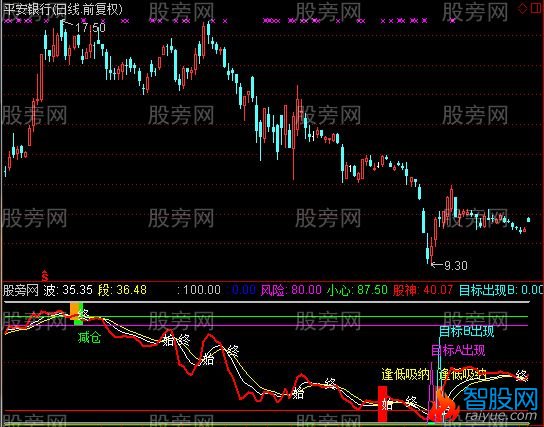This screenshot has height=427, width=544.
Task: Click the 风险: 80.00 indicator value
Action: 291,290
